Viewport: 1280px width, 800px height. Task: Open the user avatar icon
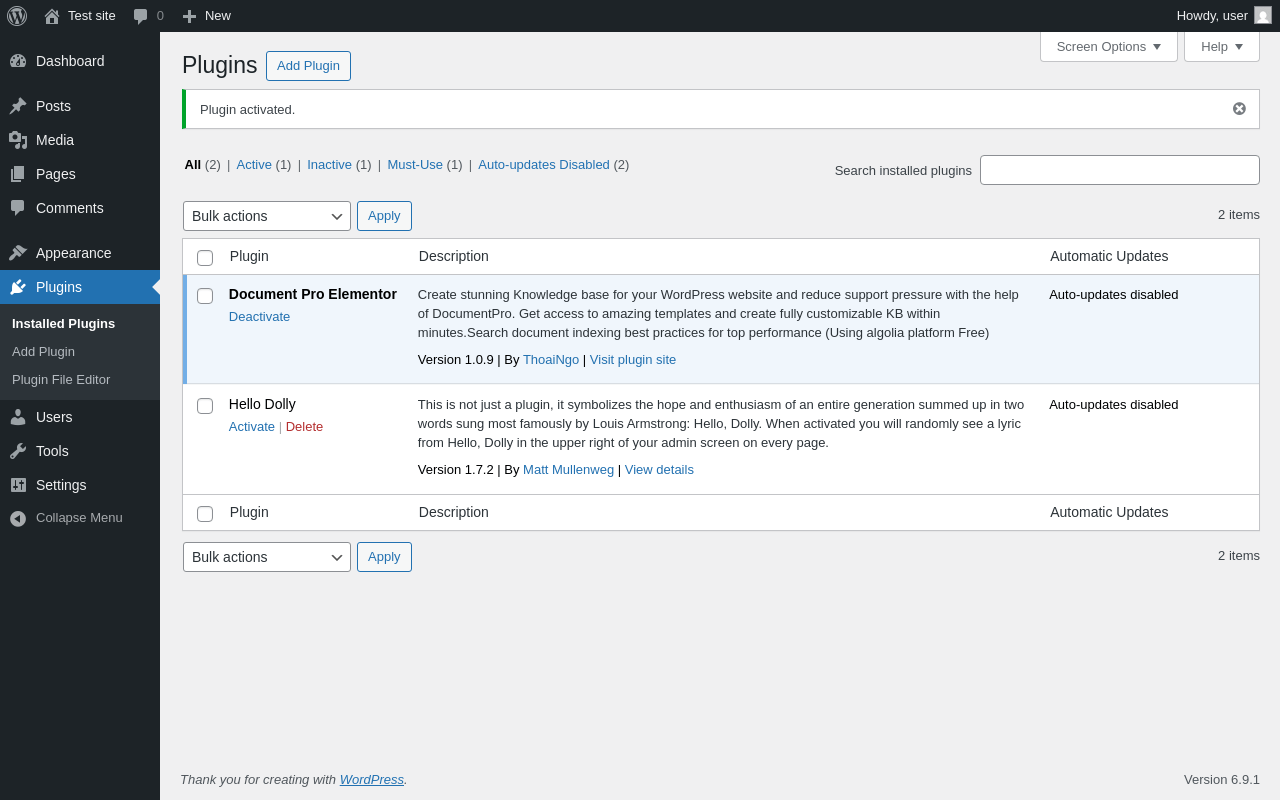pos(1263,15)
